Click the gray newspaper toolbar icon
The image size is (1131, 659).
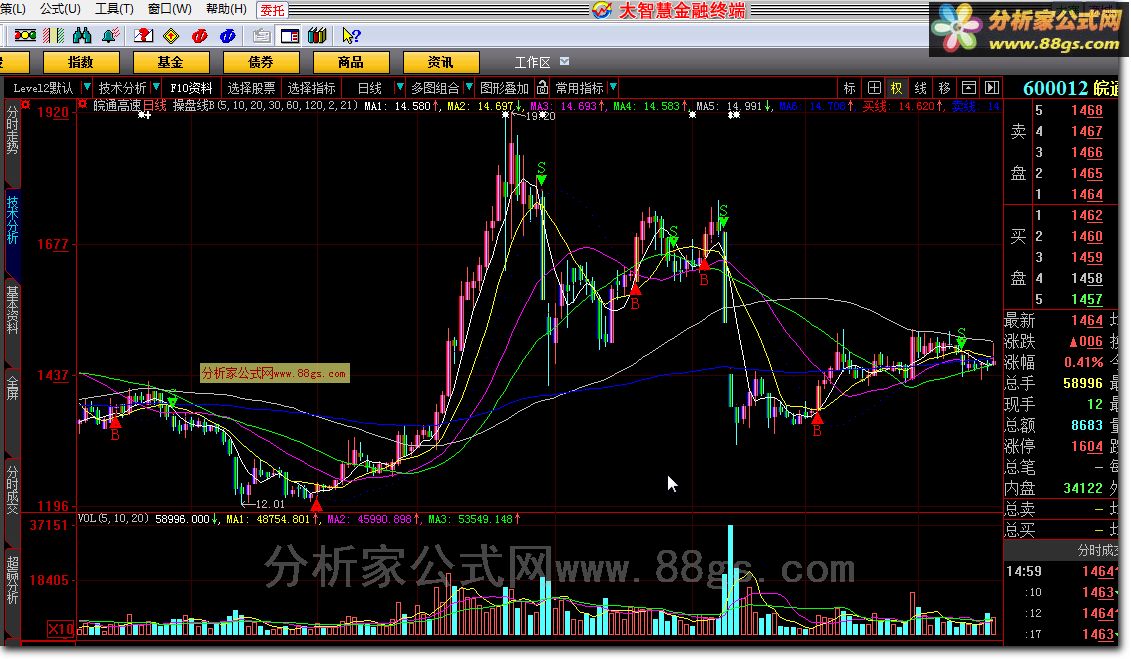[x=262, y=35]
